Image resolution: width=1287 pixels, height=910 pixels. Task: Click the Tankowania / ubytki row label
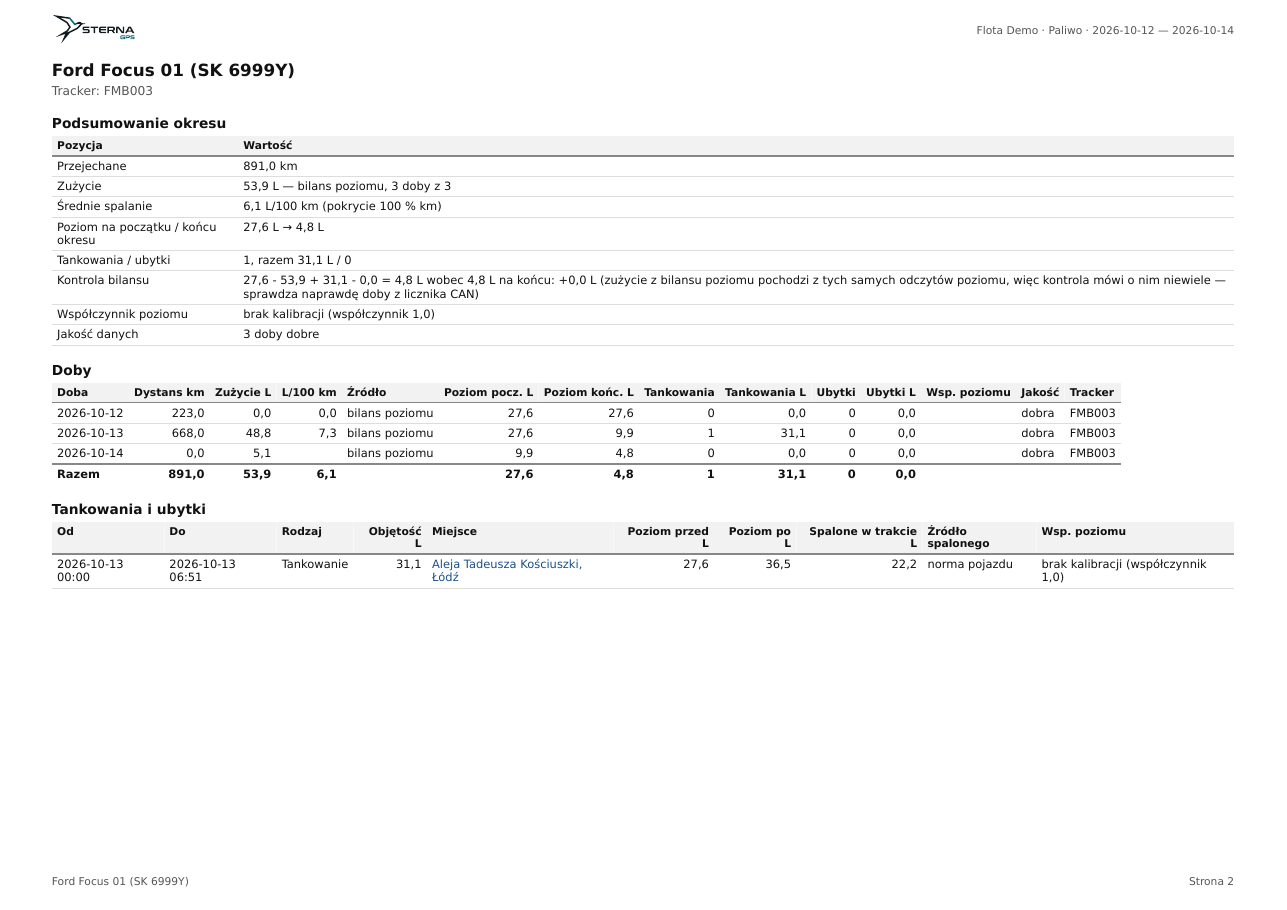click(x=113, y=260)
